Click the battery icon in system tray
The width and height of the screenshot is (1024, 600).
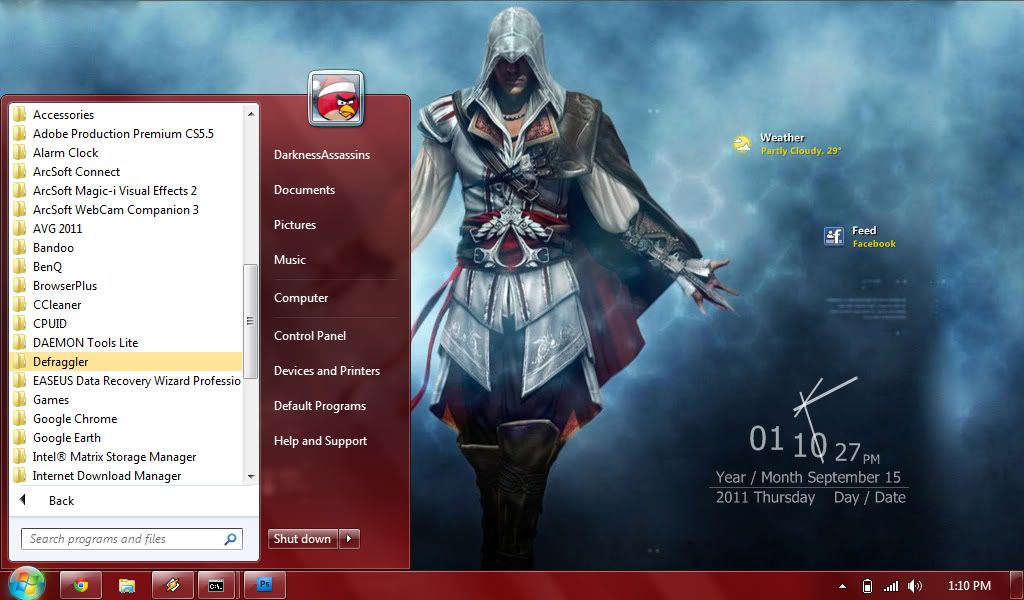(867, 586)
